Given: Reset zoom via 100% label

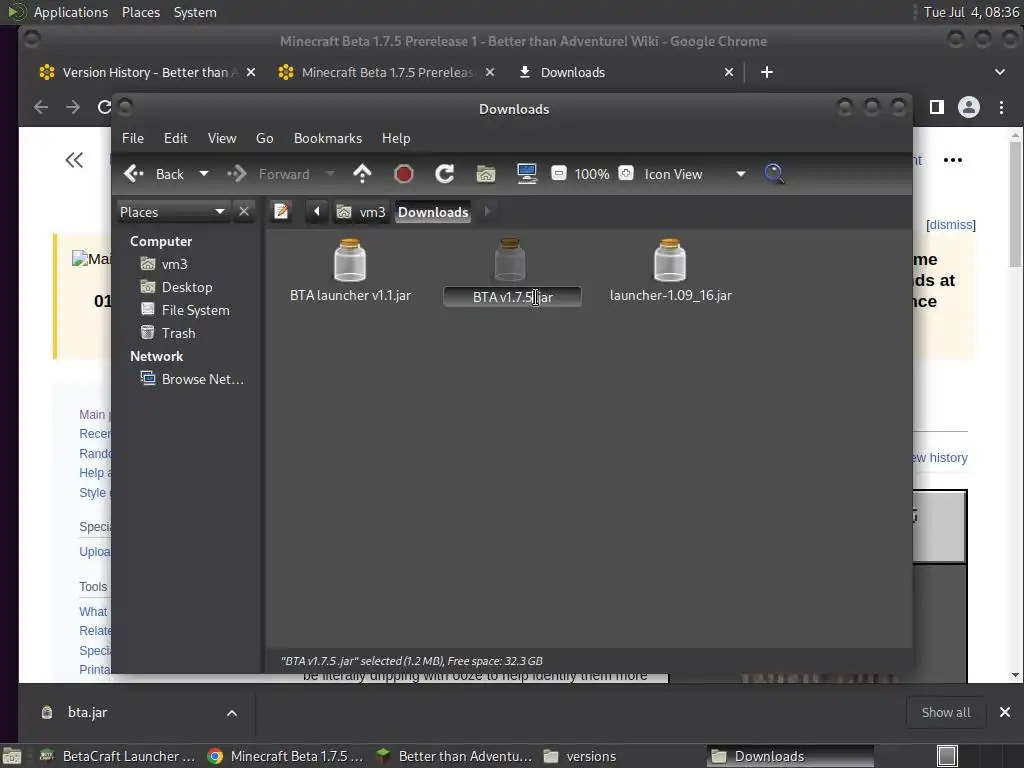Looking at the screenshot, I should pyautogui.click(x=592, y=174).
